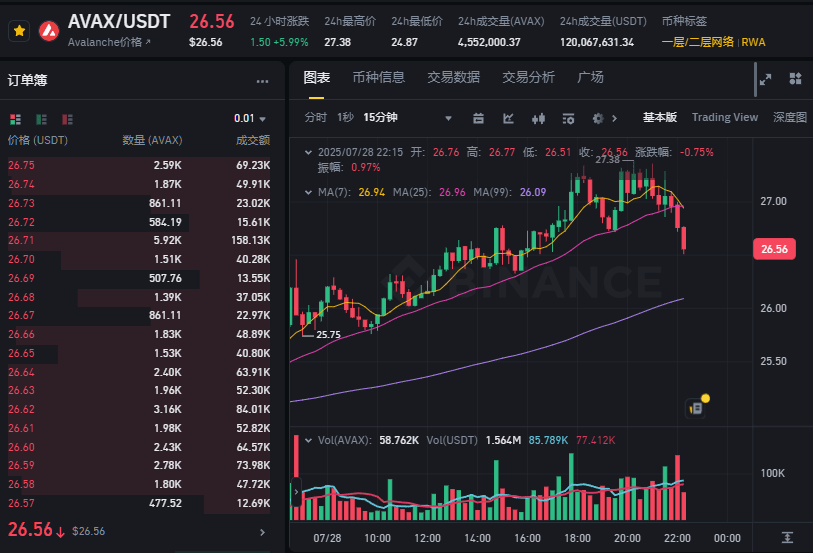
Task: Click the chart auto-fit scale icon
Action: tap(787, 538)
